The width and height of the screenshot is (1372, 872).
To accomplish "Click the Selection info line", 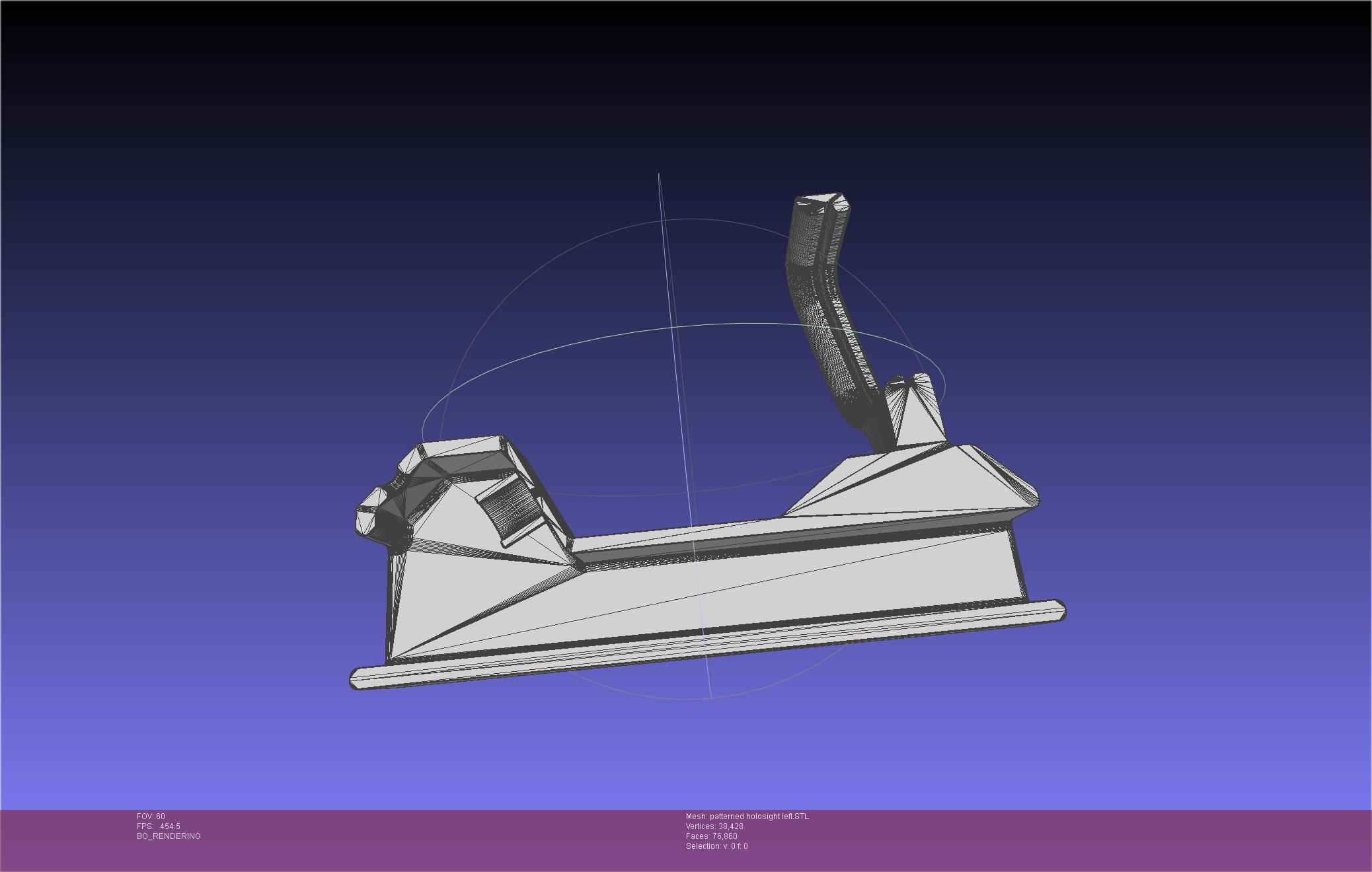I will point(716,846).
